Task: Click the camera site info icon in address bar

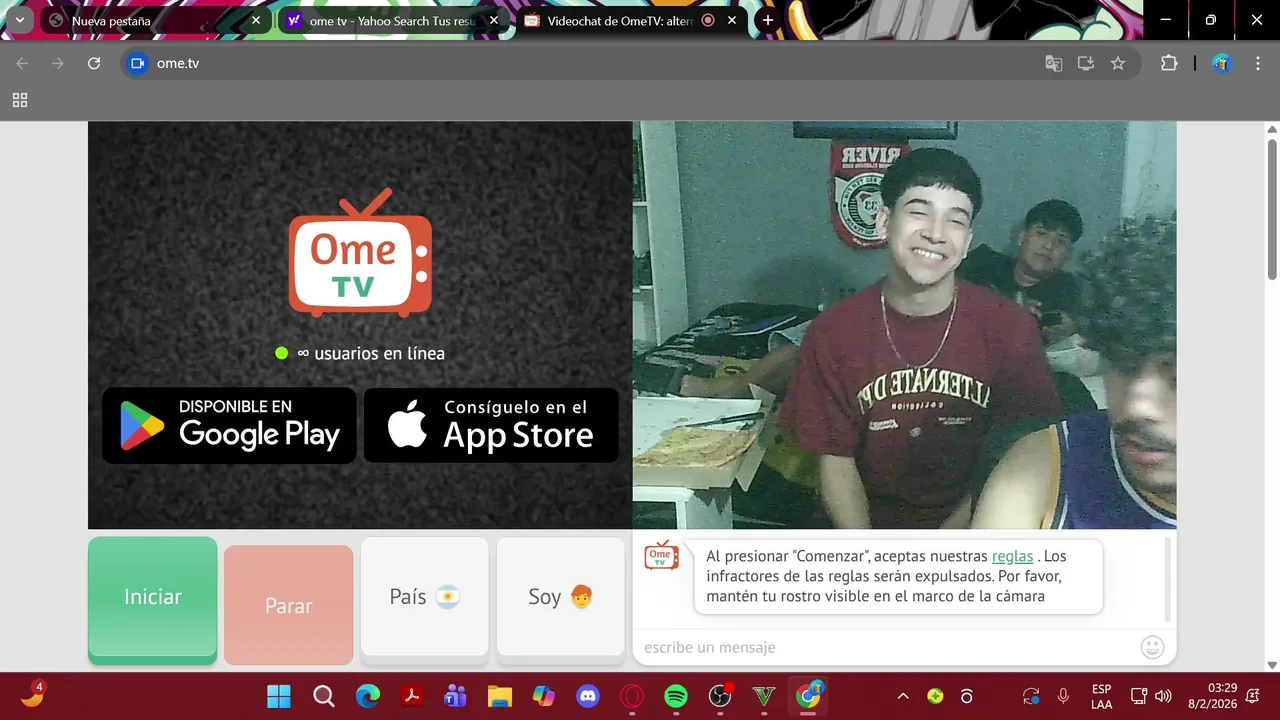Action: pyautogui.click(x=138, y=63)
